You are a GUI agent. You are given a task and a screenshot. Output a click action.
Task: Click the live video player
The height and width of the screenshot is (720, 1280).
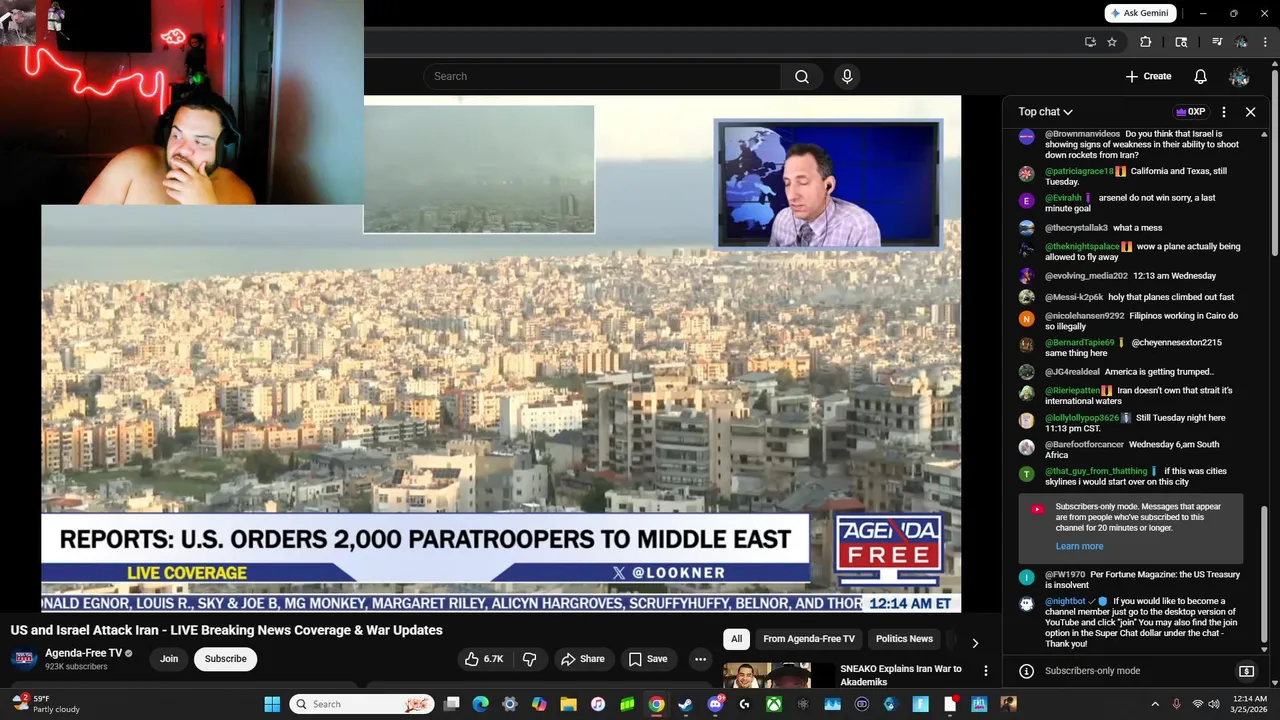point(501,353)
